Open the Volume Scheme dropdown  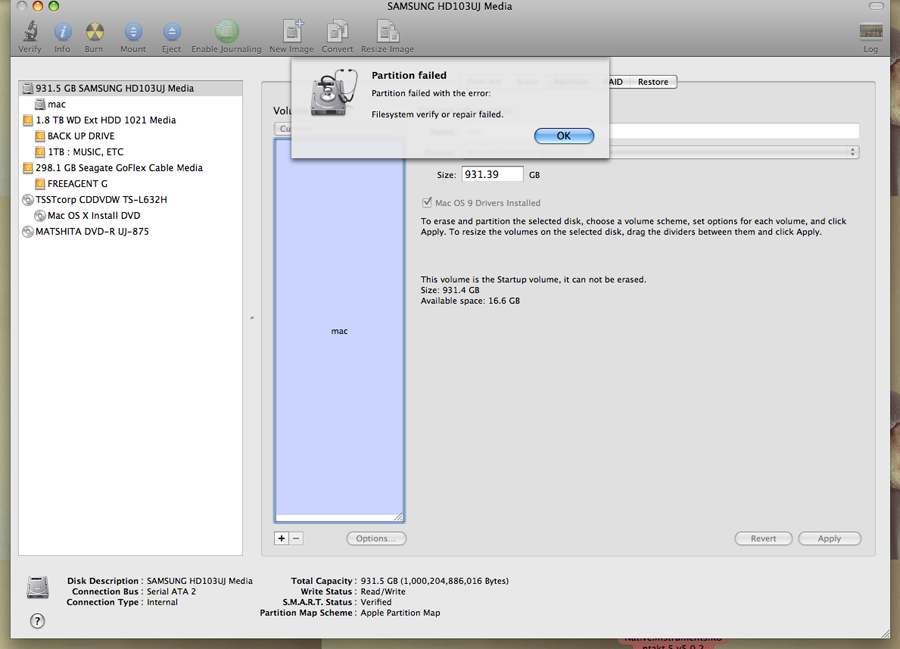click(x=283, y=129)
